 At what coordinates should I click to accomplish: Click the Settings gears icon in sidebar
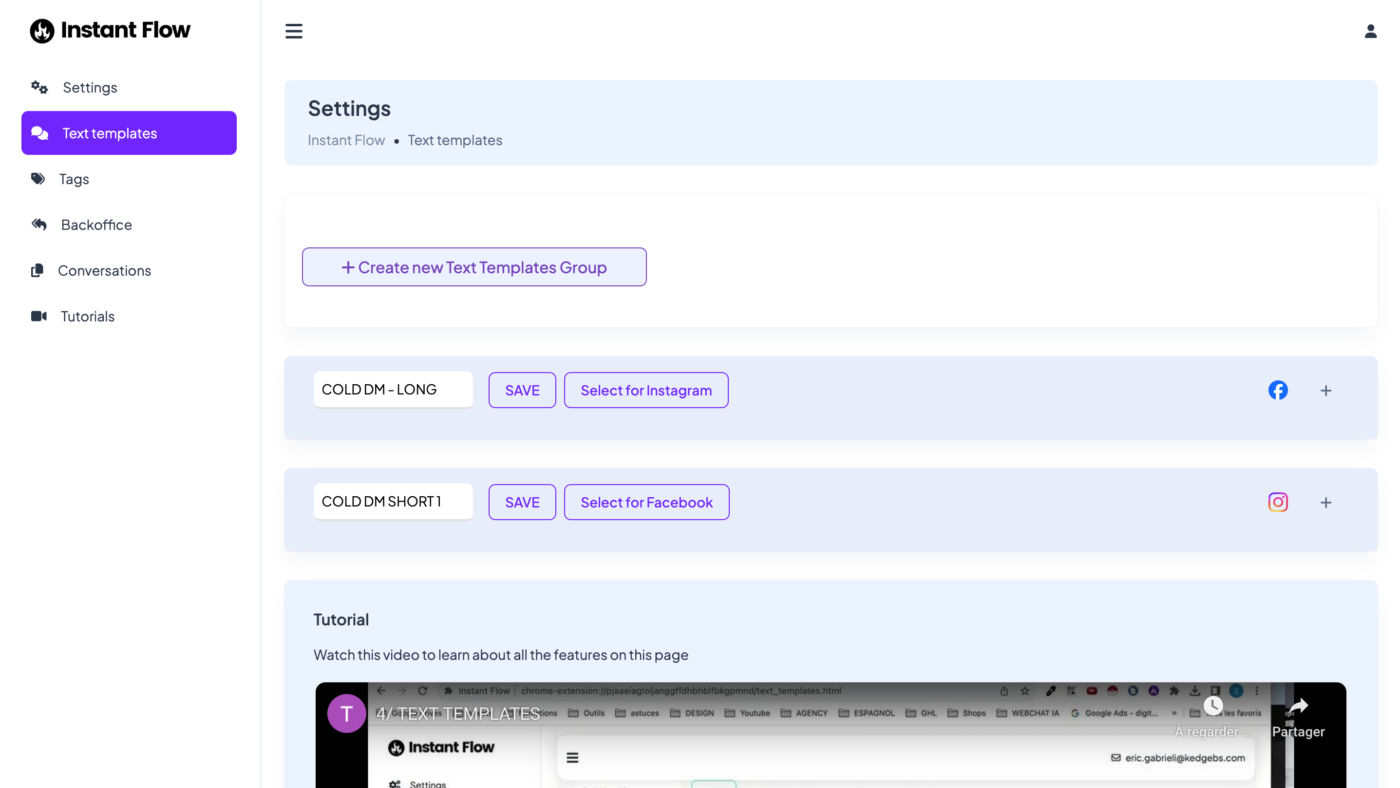[x=39, y=87]
